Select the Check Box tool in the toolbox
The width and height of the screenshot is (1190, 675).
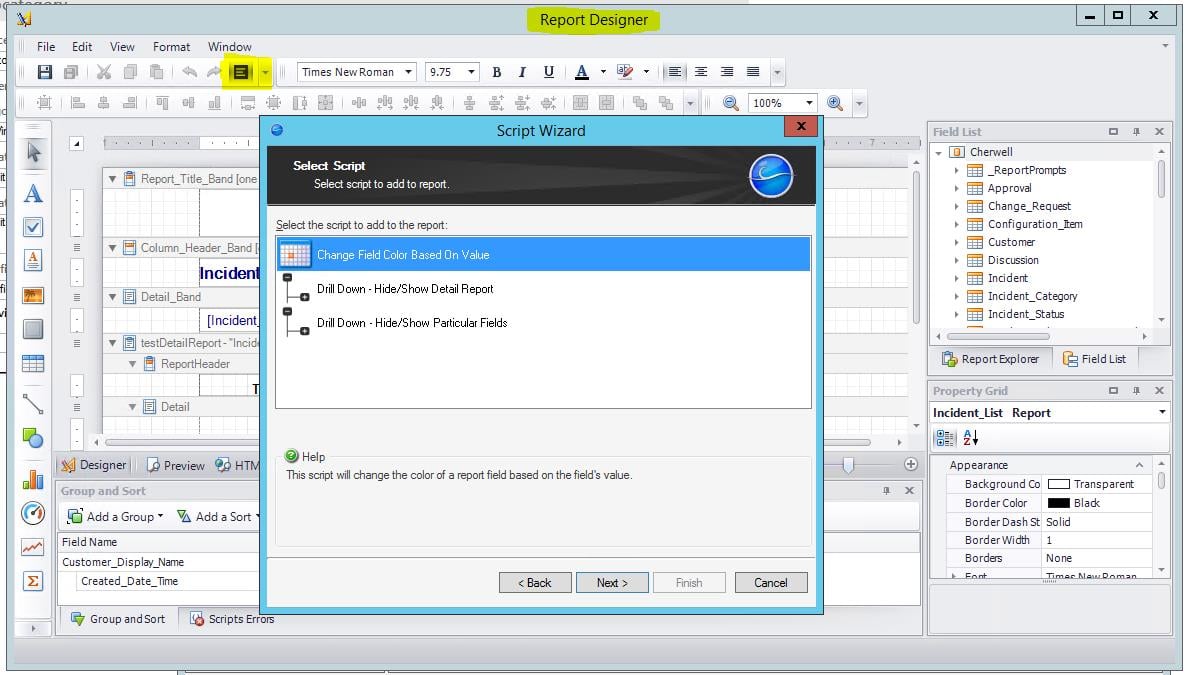pos(33,227)
